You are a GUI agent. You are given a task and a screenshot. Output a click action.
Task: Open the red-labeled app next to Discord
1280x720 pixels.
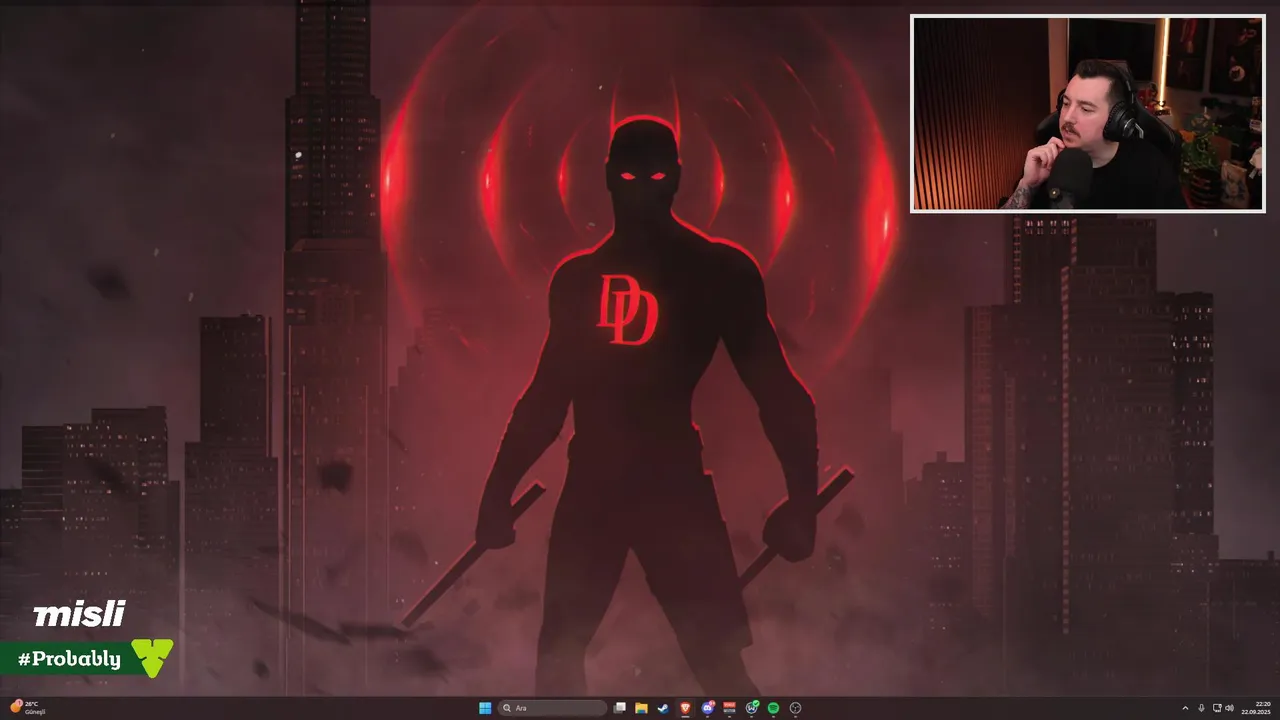click(729, 708)
